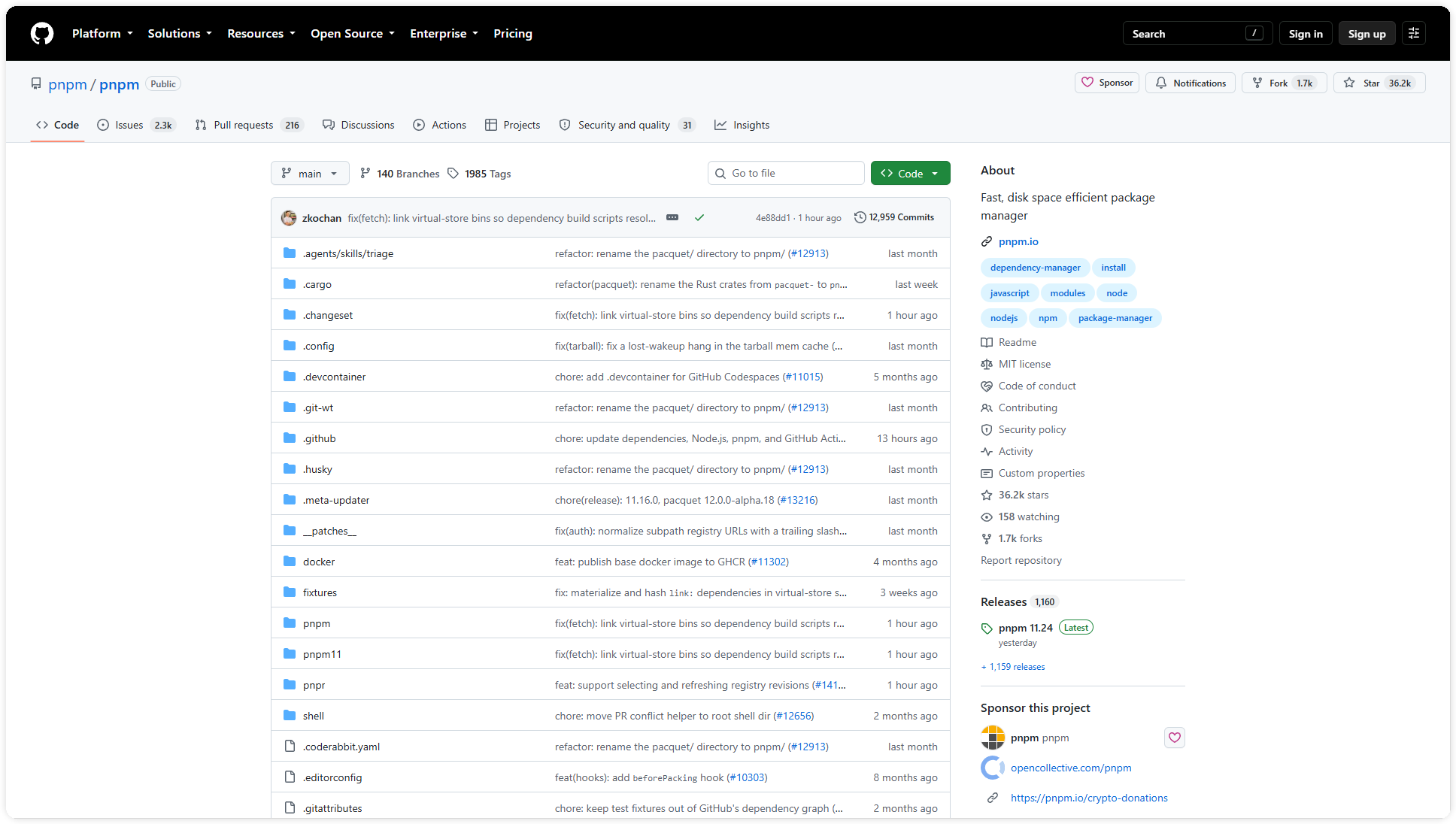The width and height of the screenshot is (1456, 824).
Task: Open the Actions tab
Action: tap(440, 125)
